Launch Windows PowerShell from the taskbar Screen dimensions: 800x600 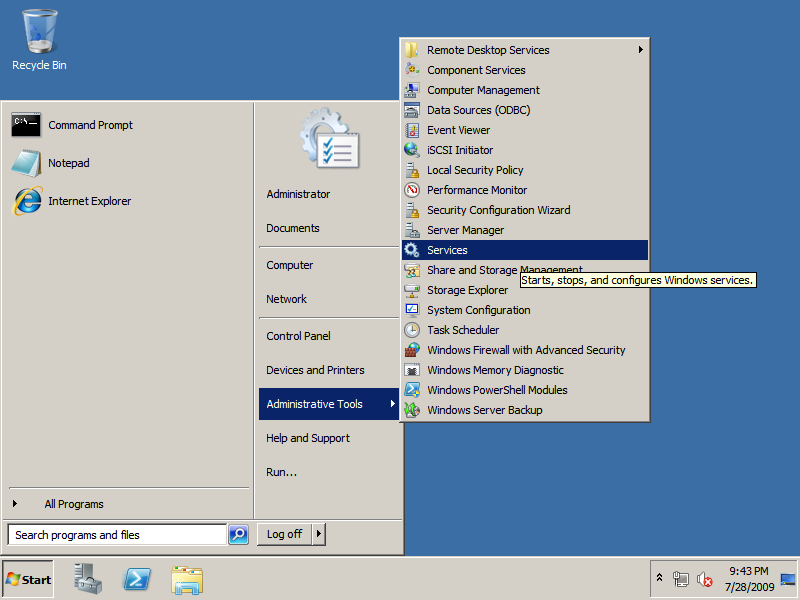[137, 579]
